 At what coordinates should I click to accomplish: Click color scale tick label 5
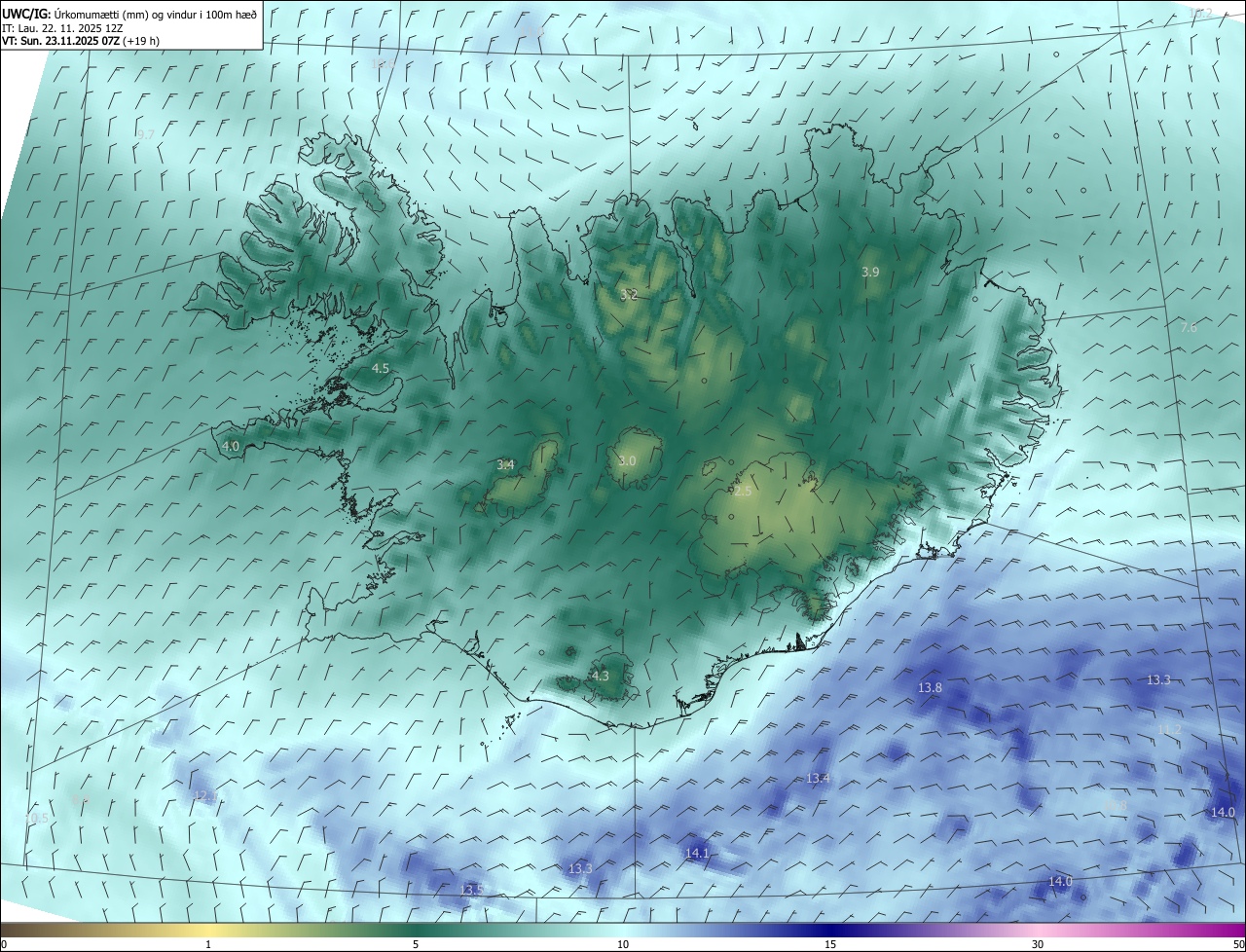point(416,944)
